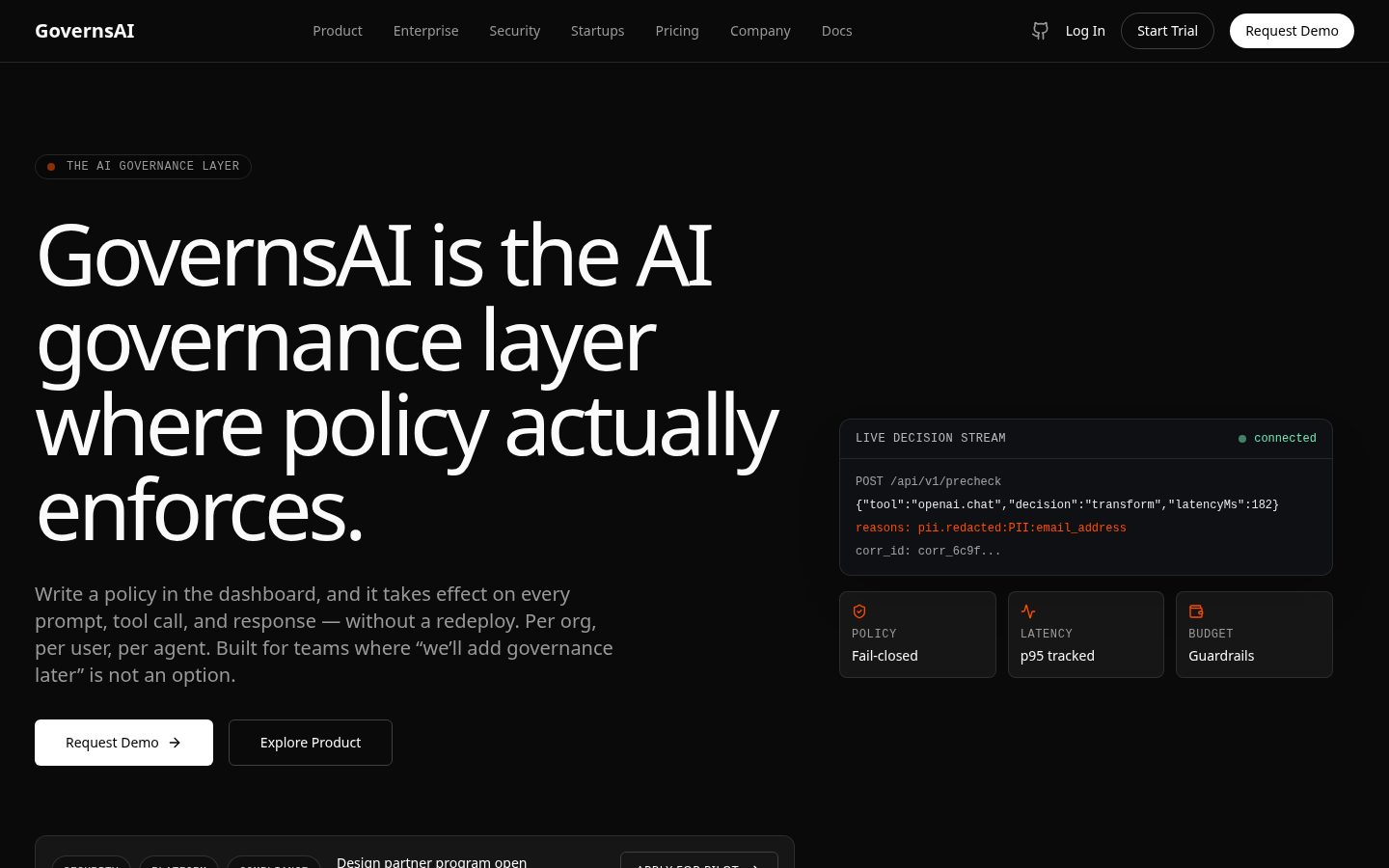
Task: Select the Policy Fail-closed card
Action: (917, 635)
